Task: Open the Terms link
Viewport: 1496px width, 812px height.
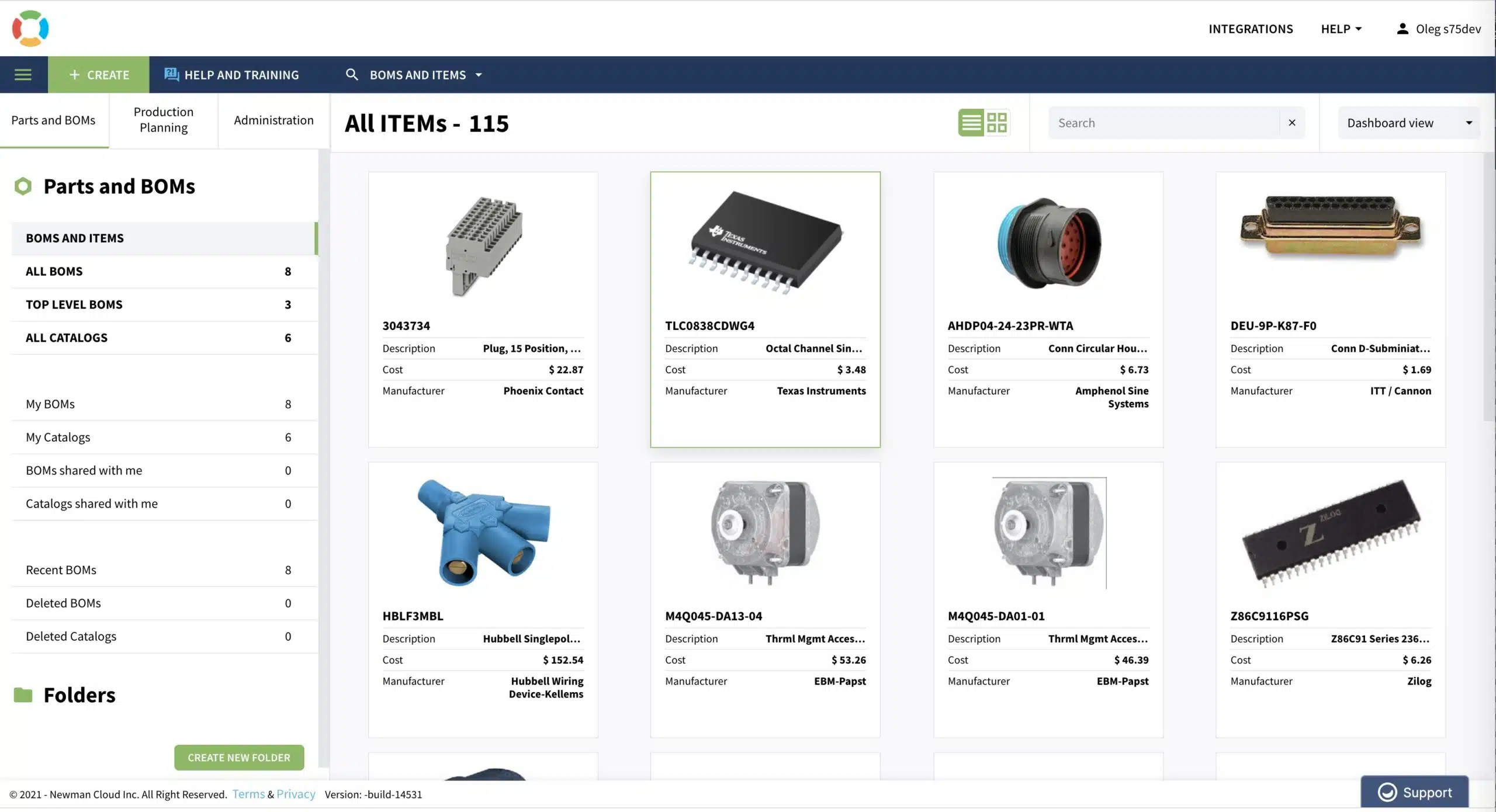Action: click(248, 794)
